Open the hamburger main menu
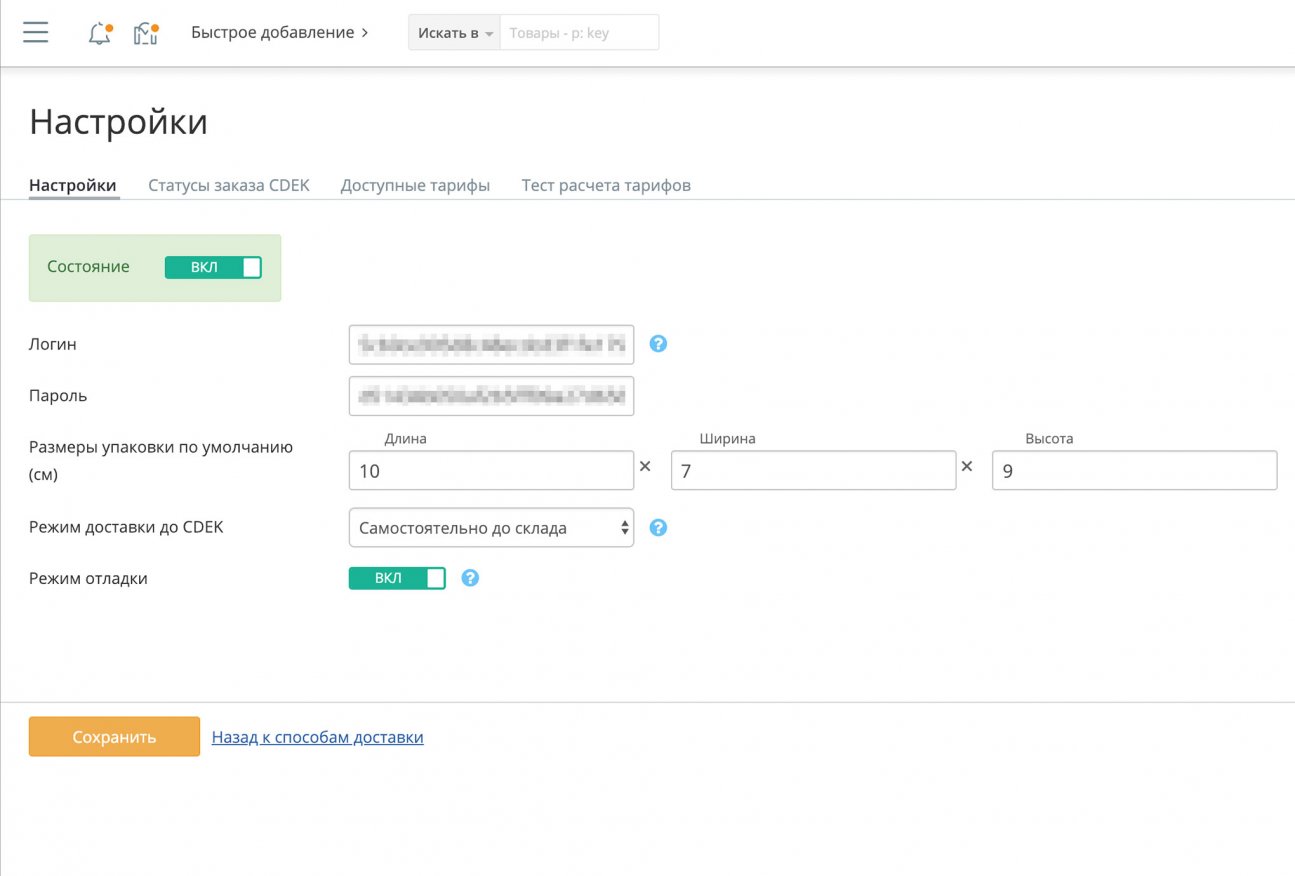 [x=36, y=32]
